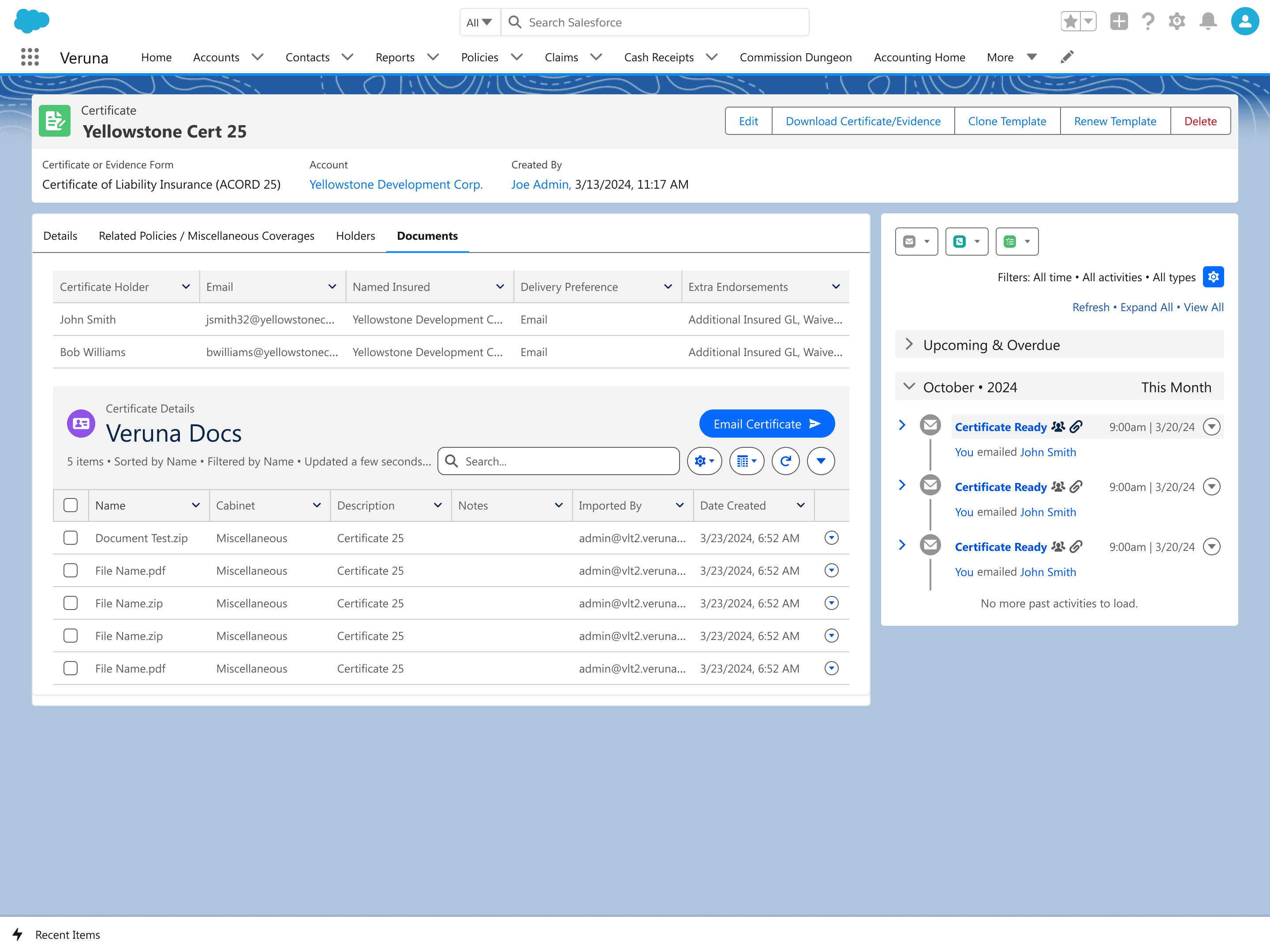Viewport: 1270px width, 952px height.
Task: Open activity timeline filter settings gear
Action: 1213,277
